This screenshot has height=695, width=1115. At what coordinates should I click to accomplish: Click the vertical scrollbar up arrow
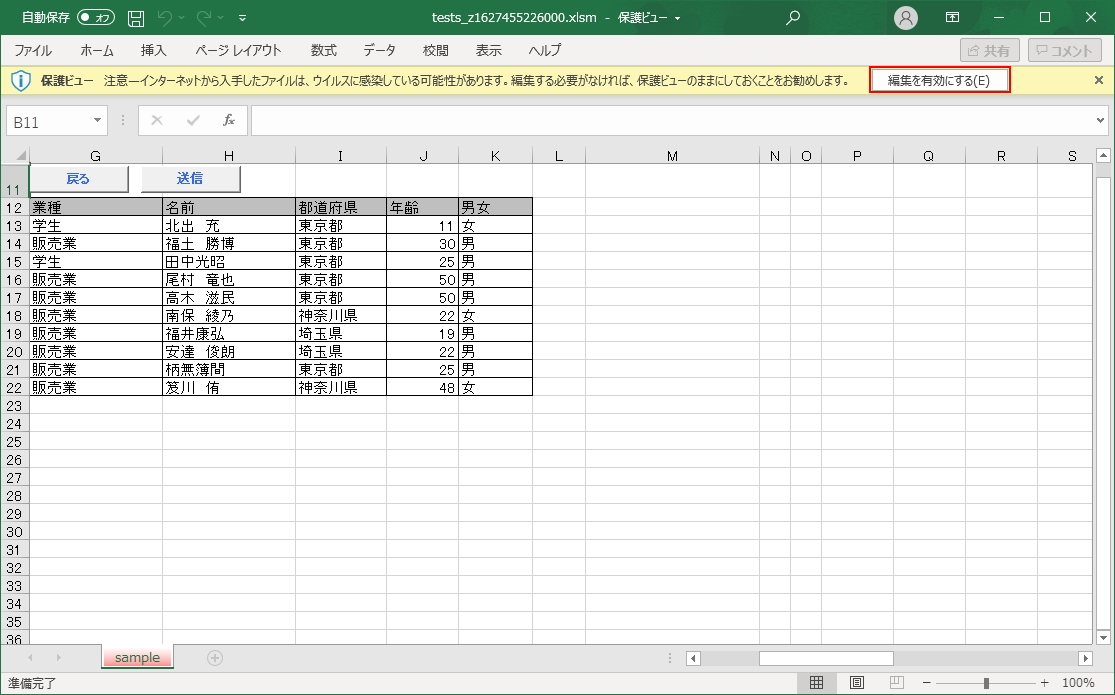click(1103, 155)
